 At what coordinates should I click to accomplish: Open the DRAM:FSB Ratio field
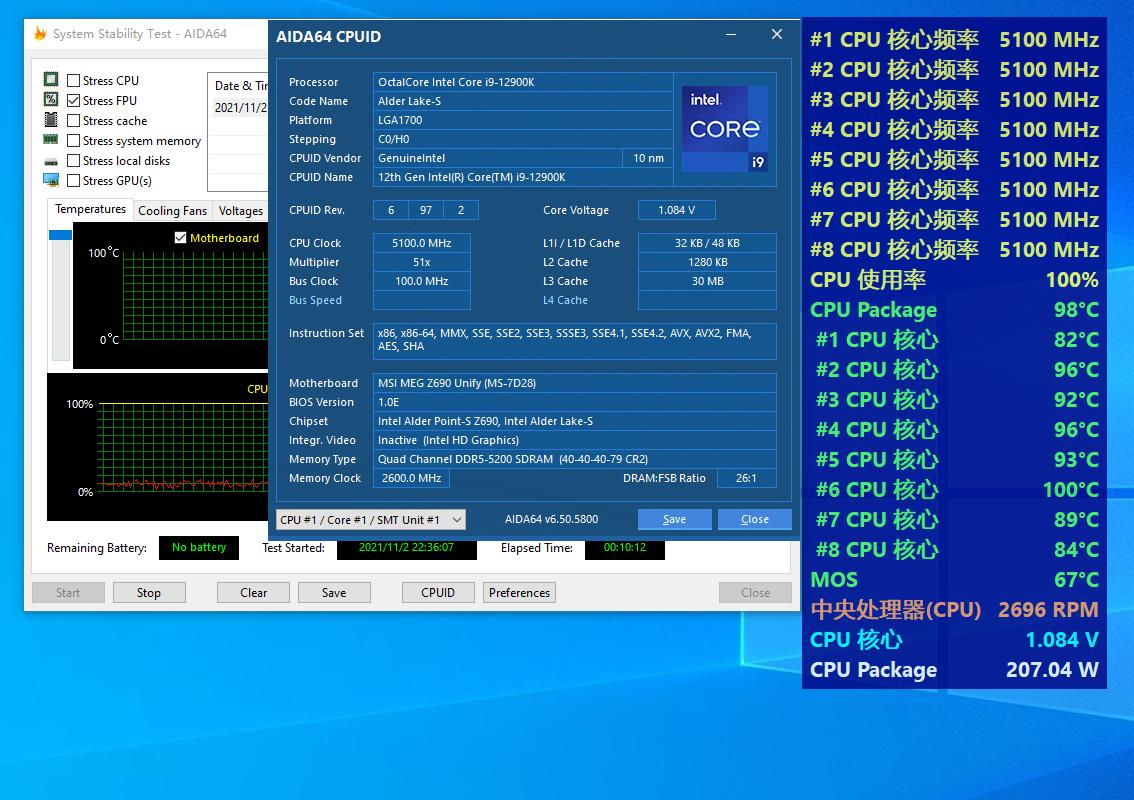746,478
